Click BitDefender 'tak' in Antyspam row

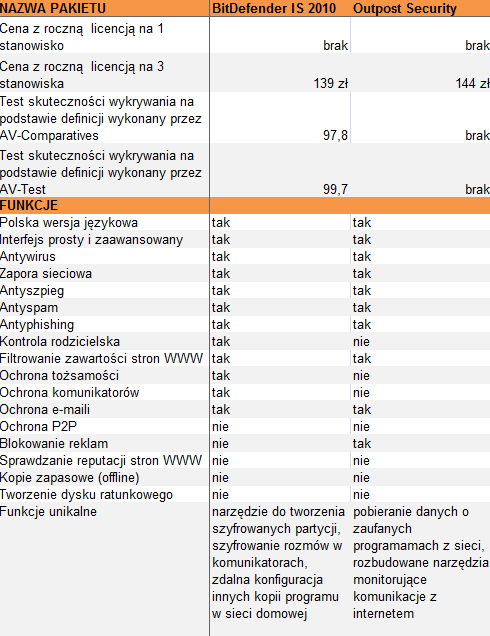pos(221,308)
